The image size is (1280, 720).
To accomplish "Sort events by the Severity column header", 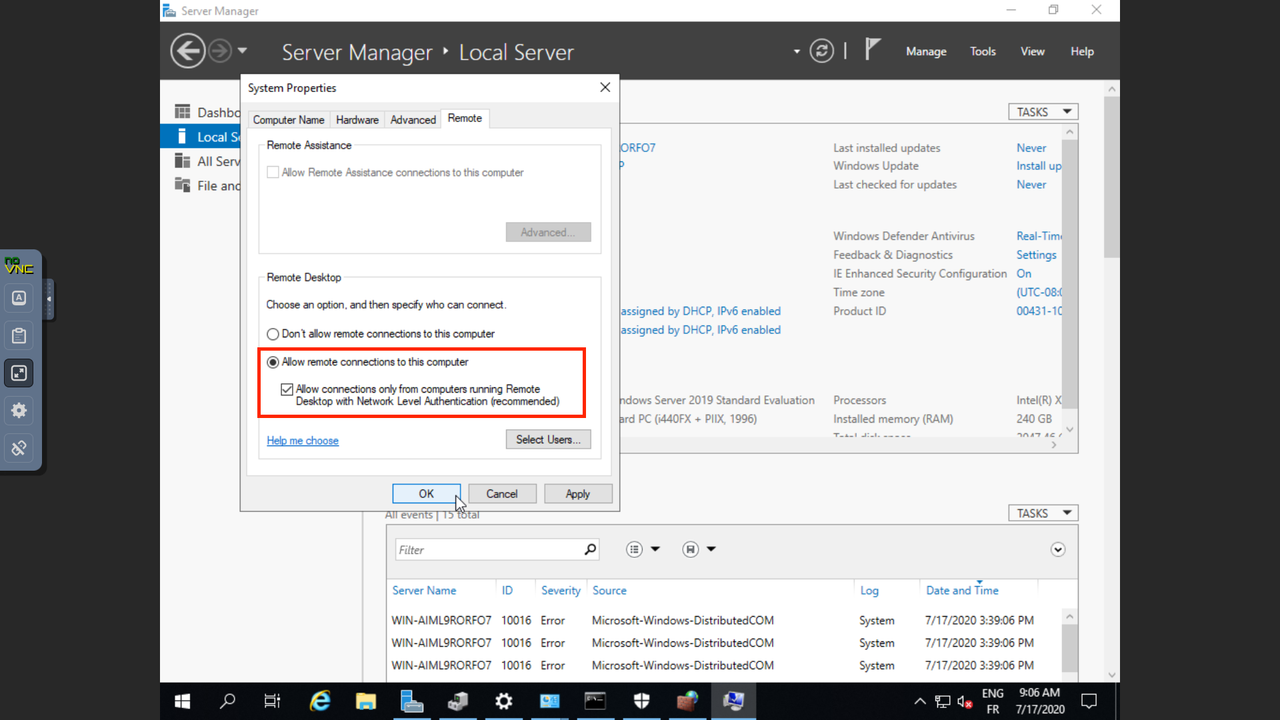I will click(x=561, y=590).
